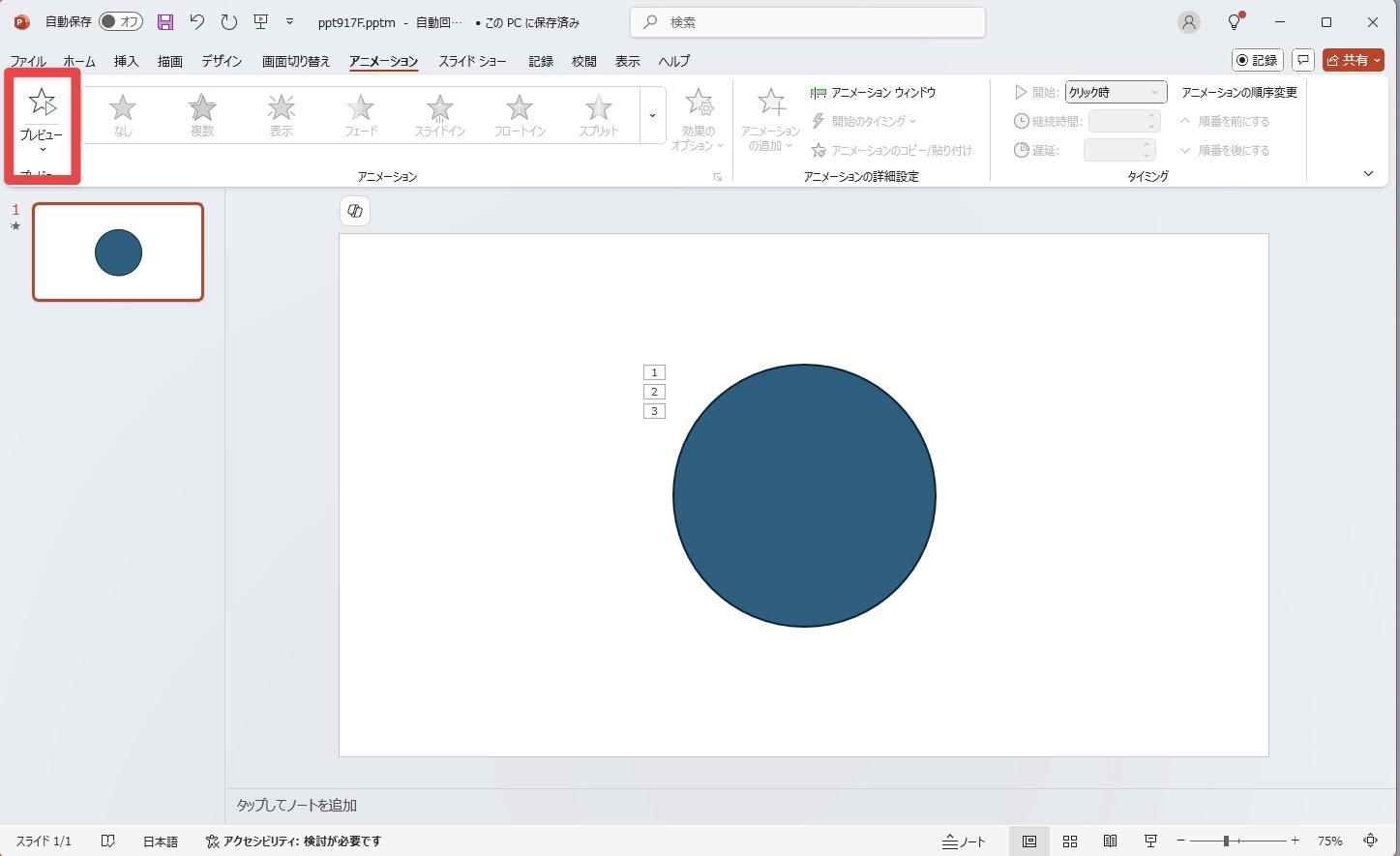Switch to the 挿入 tab

(127, 61)
